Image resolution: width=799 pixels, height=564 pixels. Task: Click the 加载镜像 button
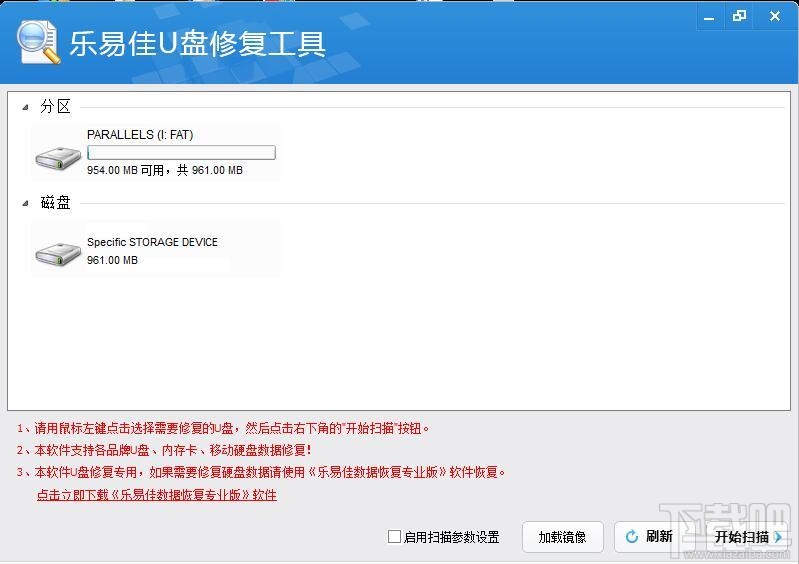[563, 537]
